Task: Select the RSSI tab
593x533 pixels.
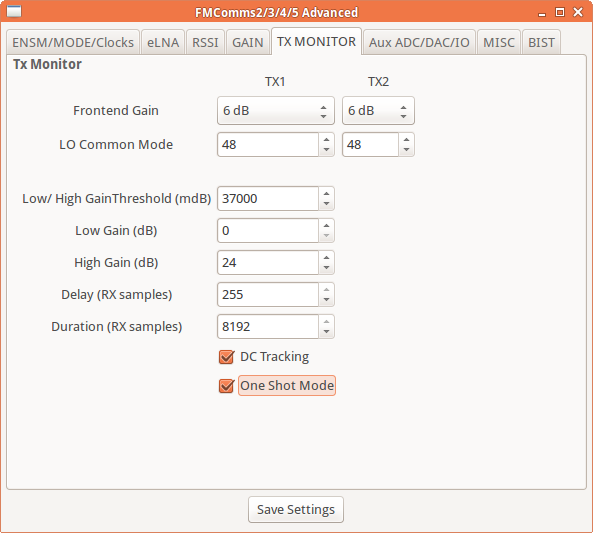Action: [205, 42]
